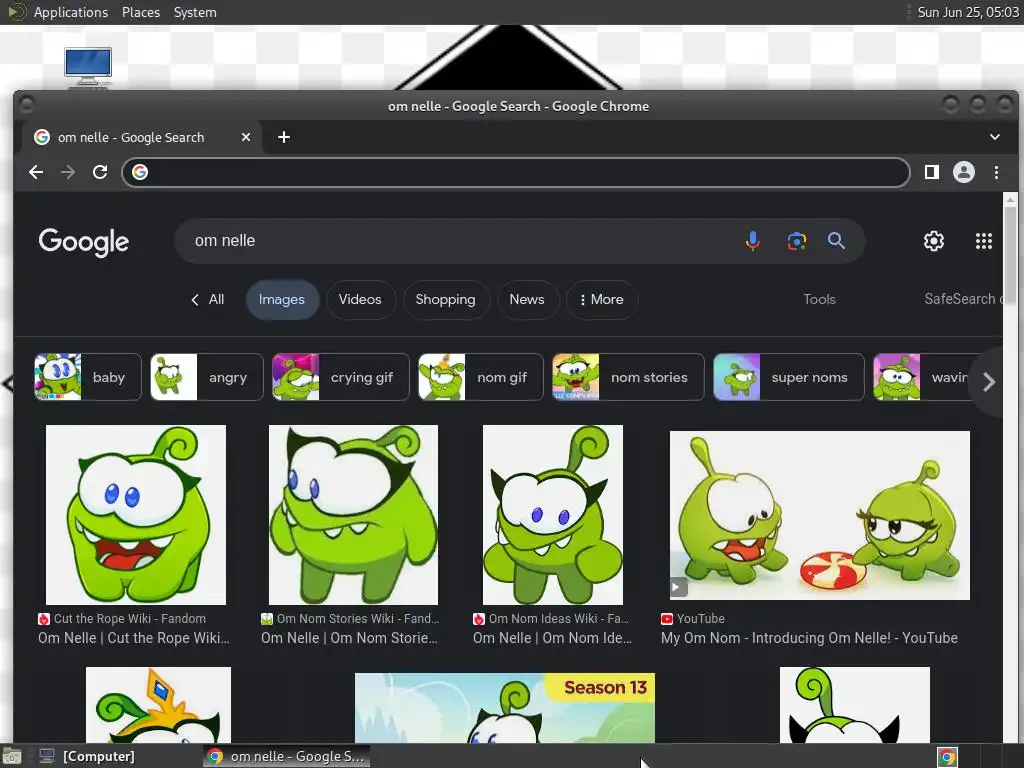
Task: Open the Chrome profile avatar
Action: point(964,172)
